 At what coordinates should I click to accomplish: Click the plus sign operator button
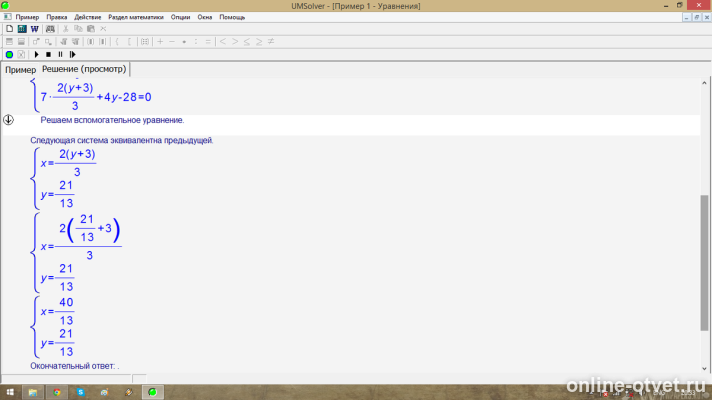pos(160,41)
